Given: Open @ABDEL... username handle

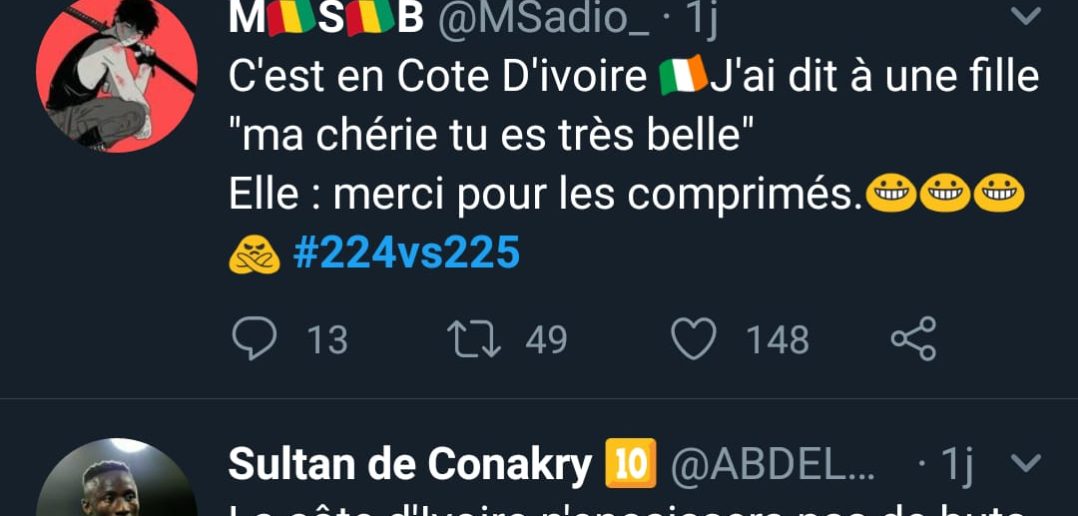Looking at the screenshot, I should click(773, 465).
